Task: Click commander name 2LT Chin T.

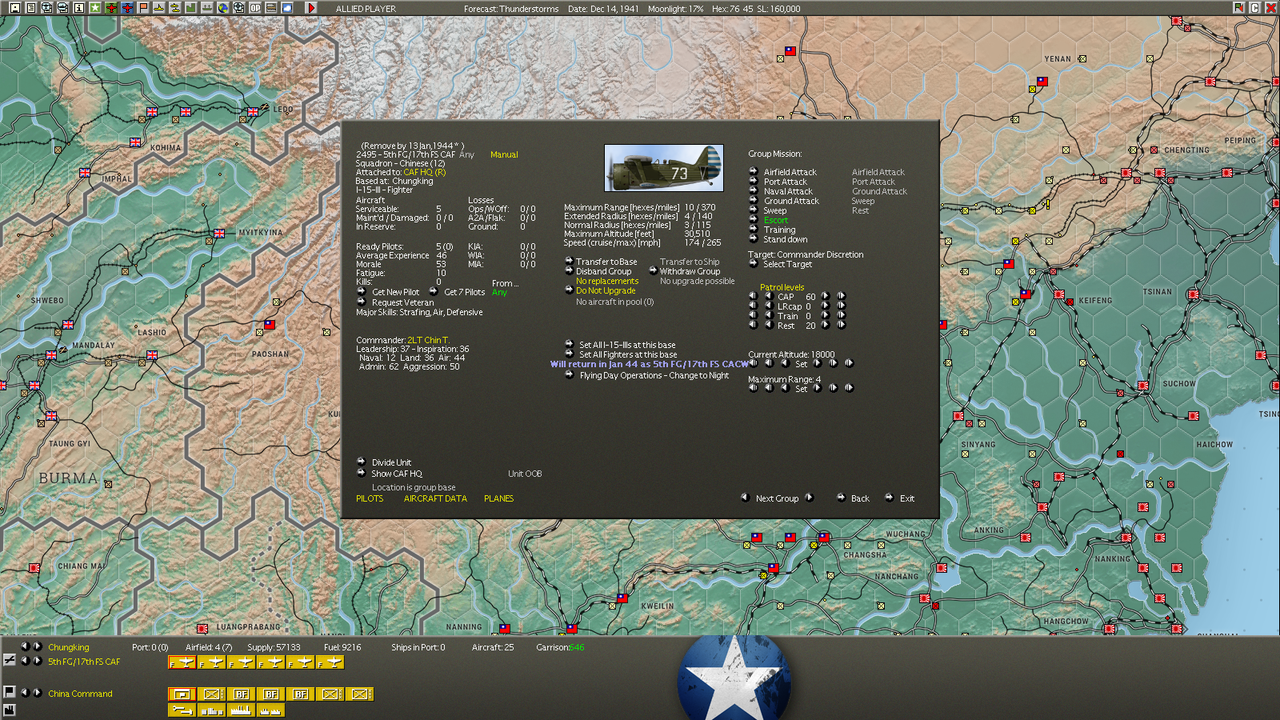Action: 427,340
